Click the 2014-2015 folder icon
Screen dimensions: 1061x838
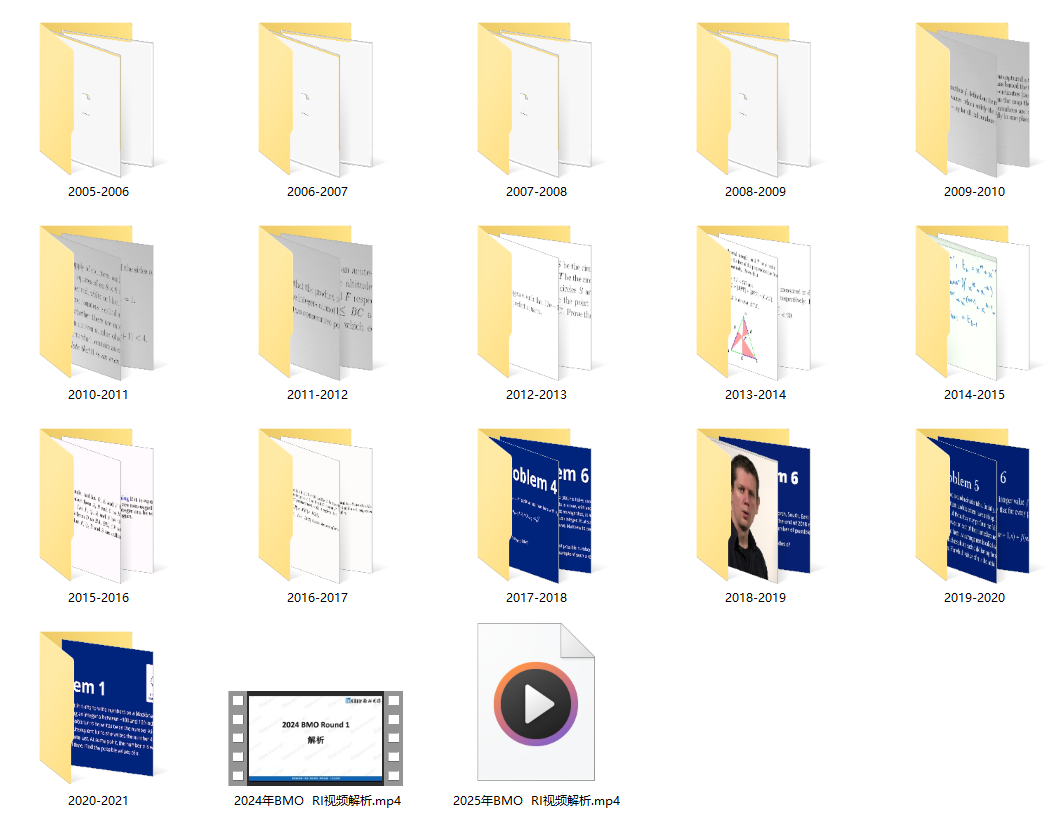(x=973, y=303)
